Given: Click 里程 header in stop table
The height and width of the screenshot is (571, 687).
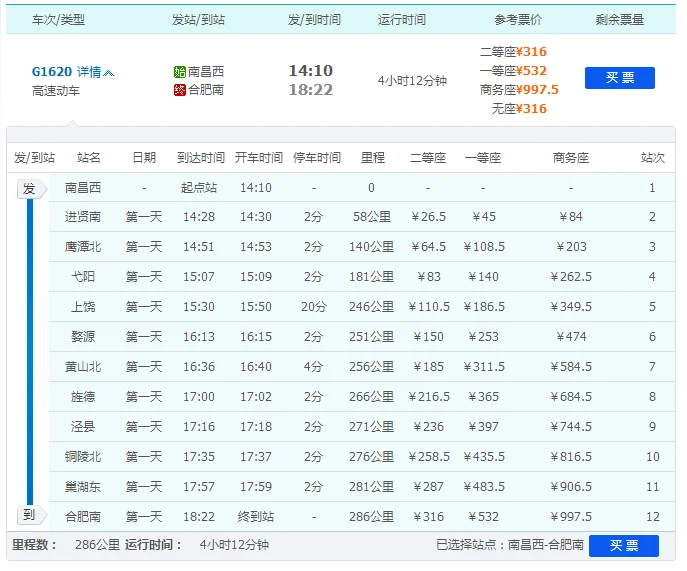Looking at the screenshot, I should click(373, 158).
